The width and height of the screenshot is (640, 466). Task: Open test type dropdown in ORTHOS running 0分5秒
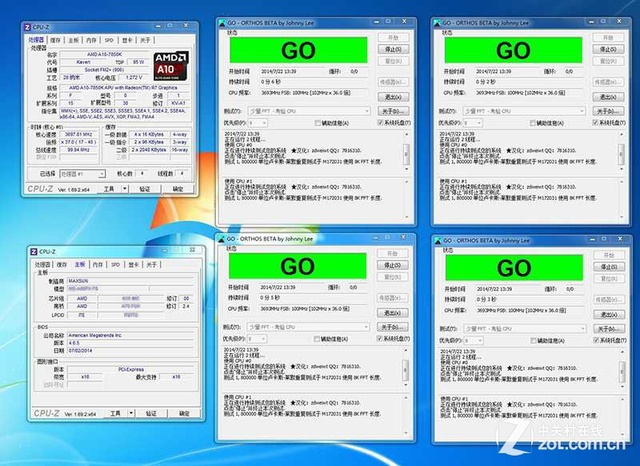(x=308, y=327)
